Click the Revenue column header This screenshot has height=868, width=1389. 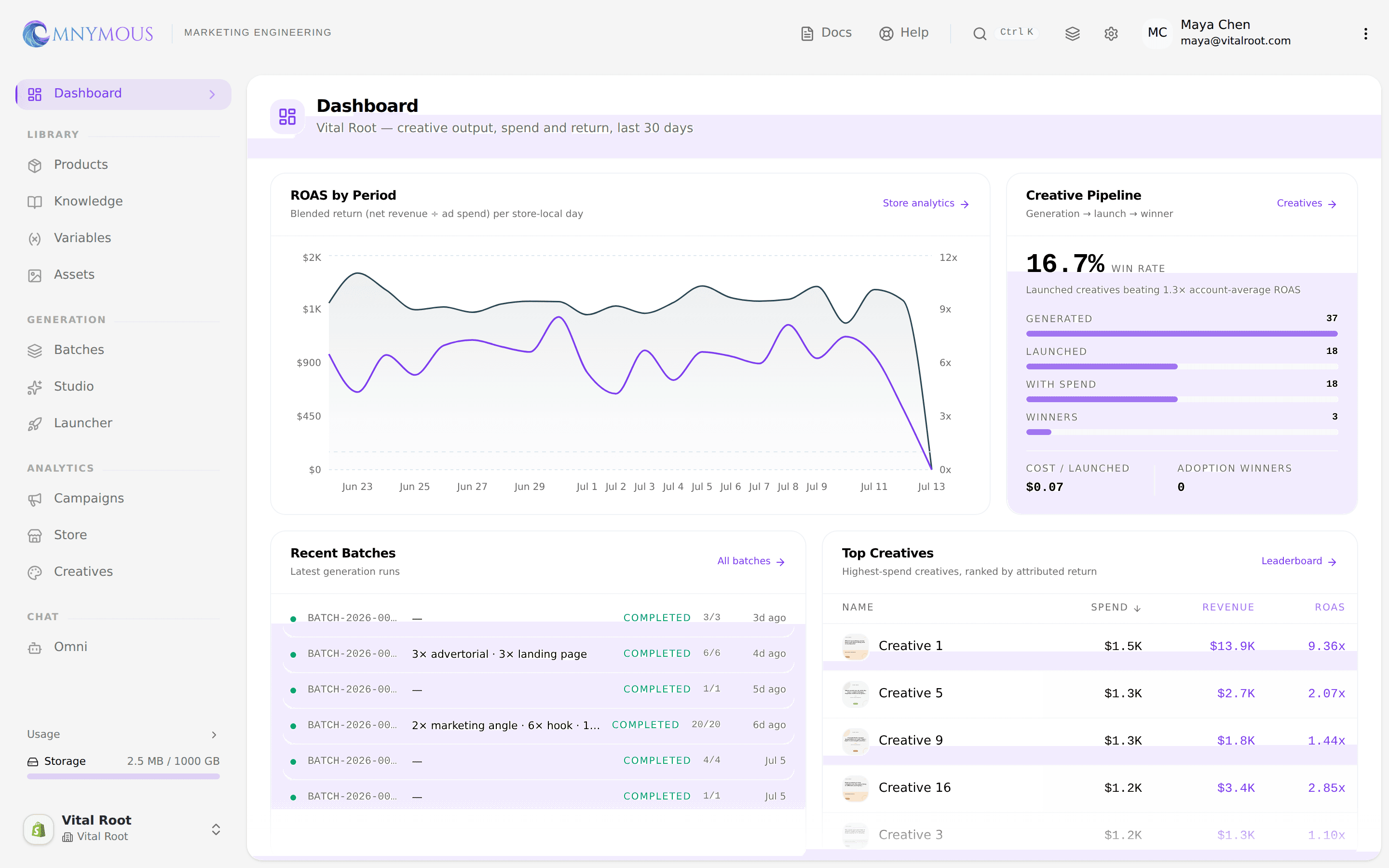(1228, 608)
